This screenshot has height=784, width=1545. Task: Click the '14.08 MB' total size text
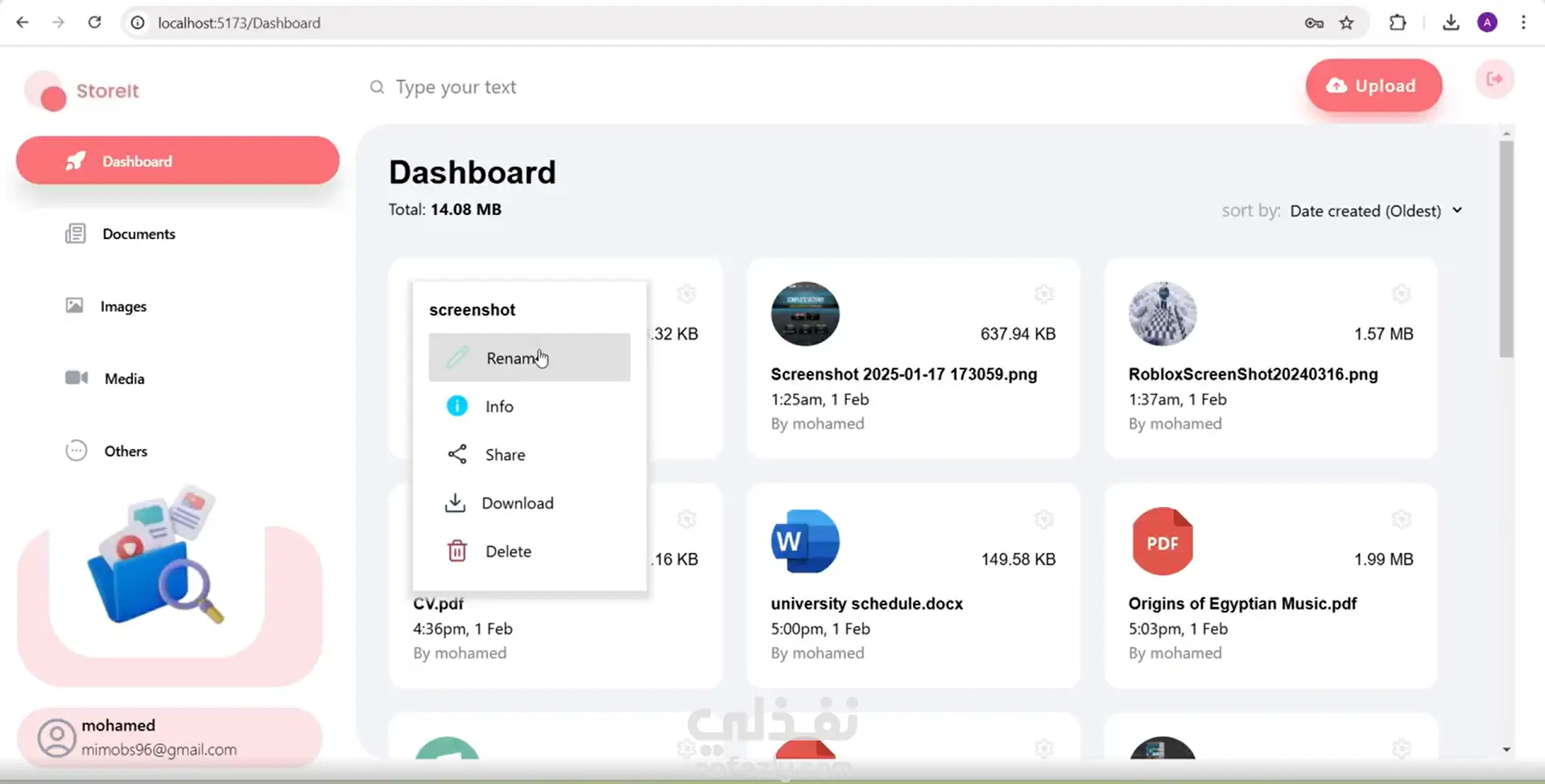pyautogui.click(x=465, y=209)
